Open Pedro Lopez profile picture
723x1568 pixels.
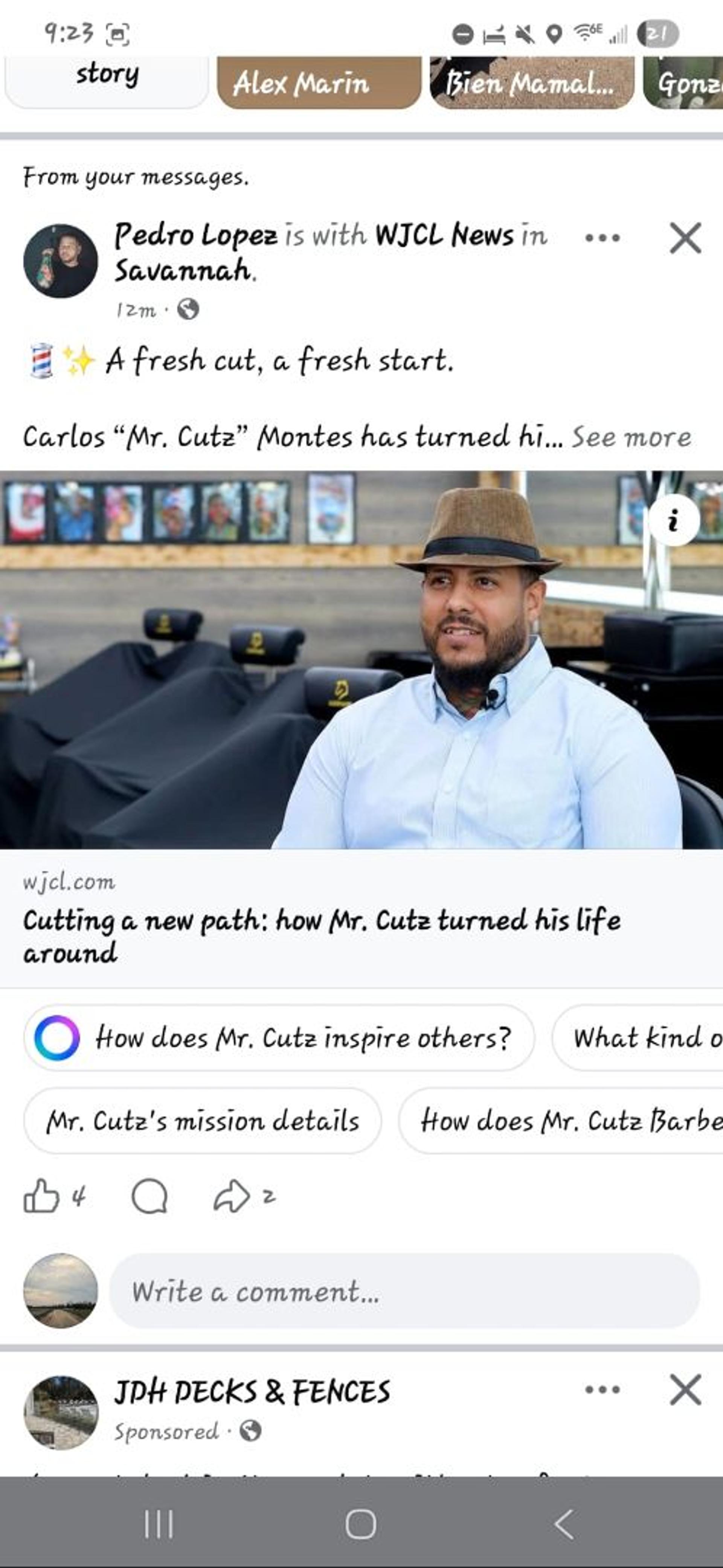click(x=60, y=261)
